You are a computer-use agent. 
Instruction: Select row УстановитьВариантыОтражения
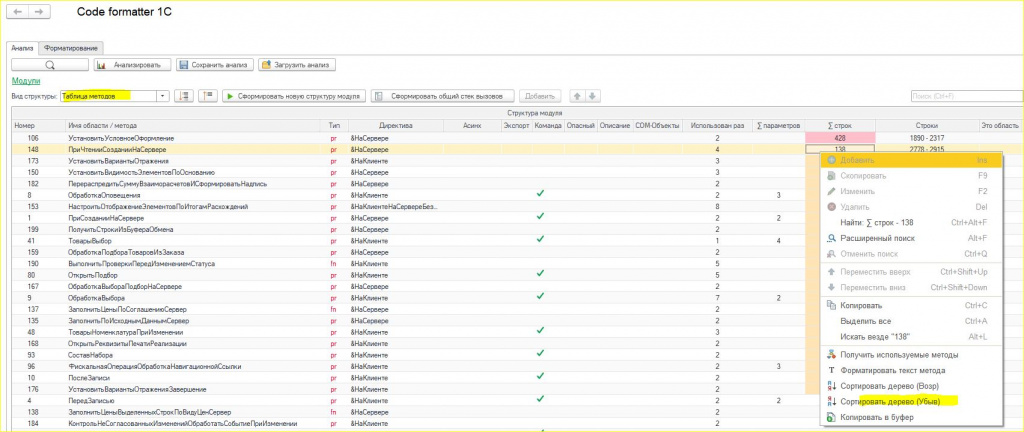tap(415, 161)
